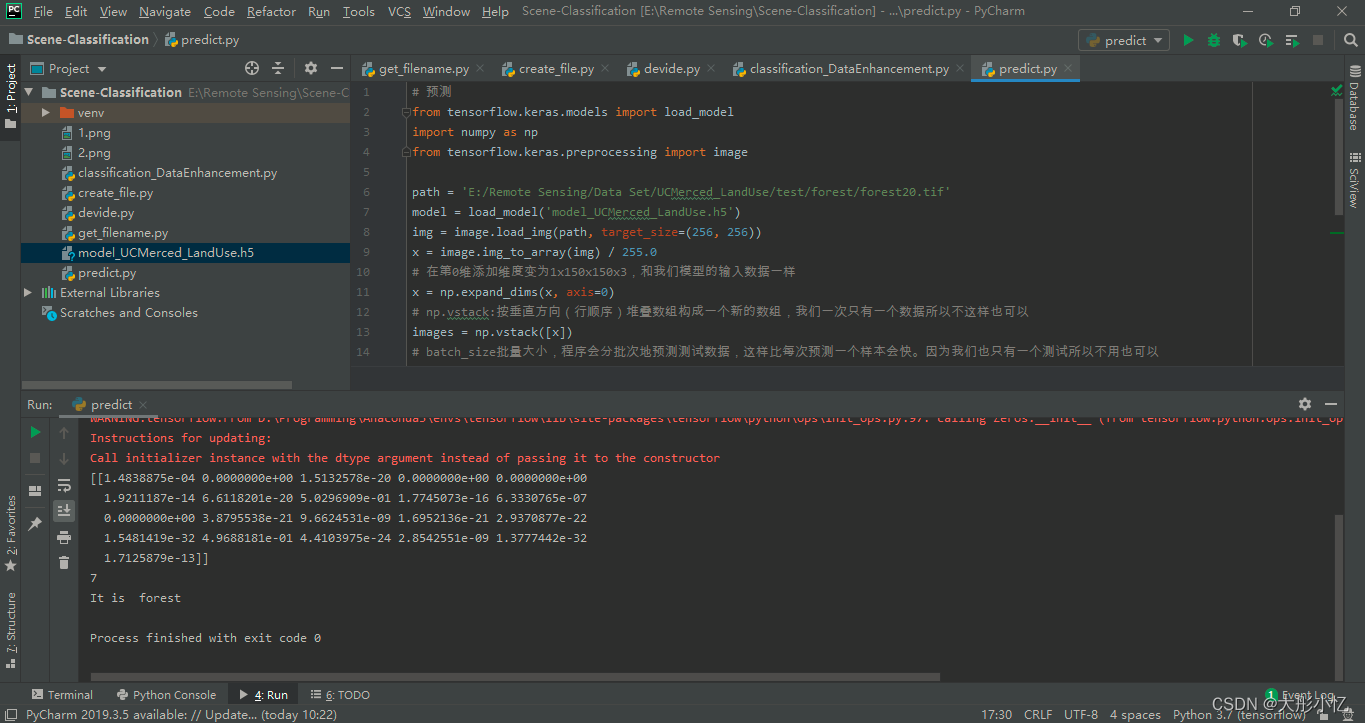The image size is (1365, 723).
Task: Toggle soft-wrap in Run console
Action: point(64,485)
